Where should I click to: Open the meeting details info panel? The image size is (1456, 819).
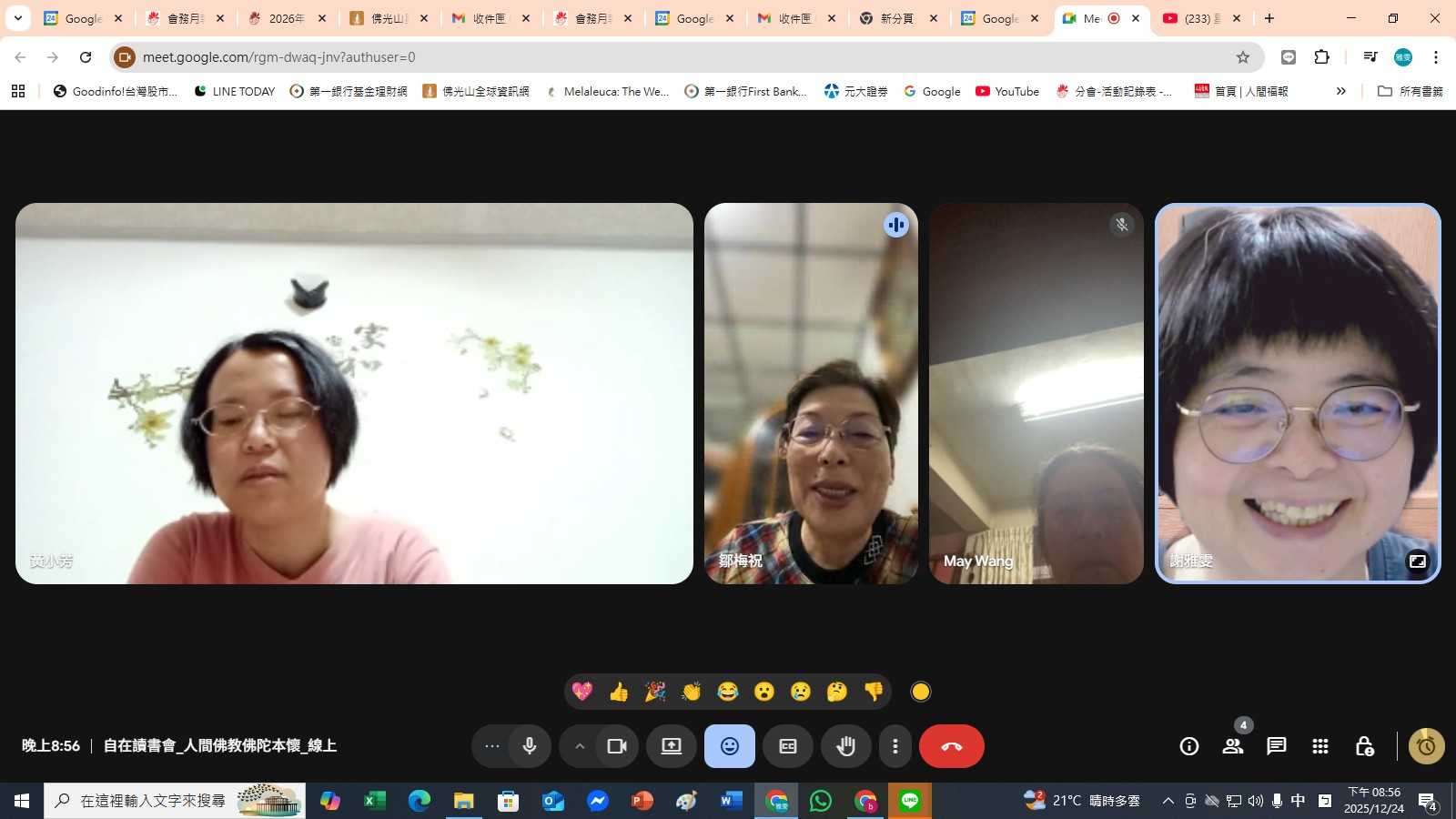tap(1189, 746)
